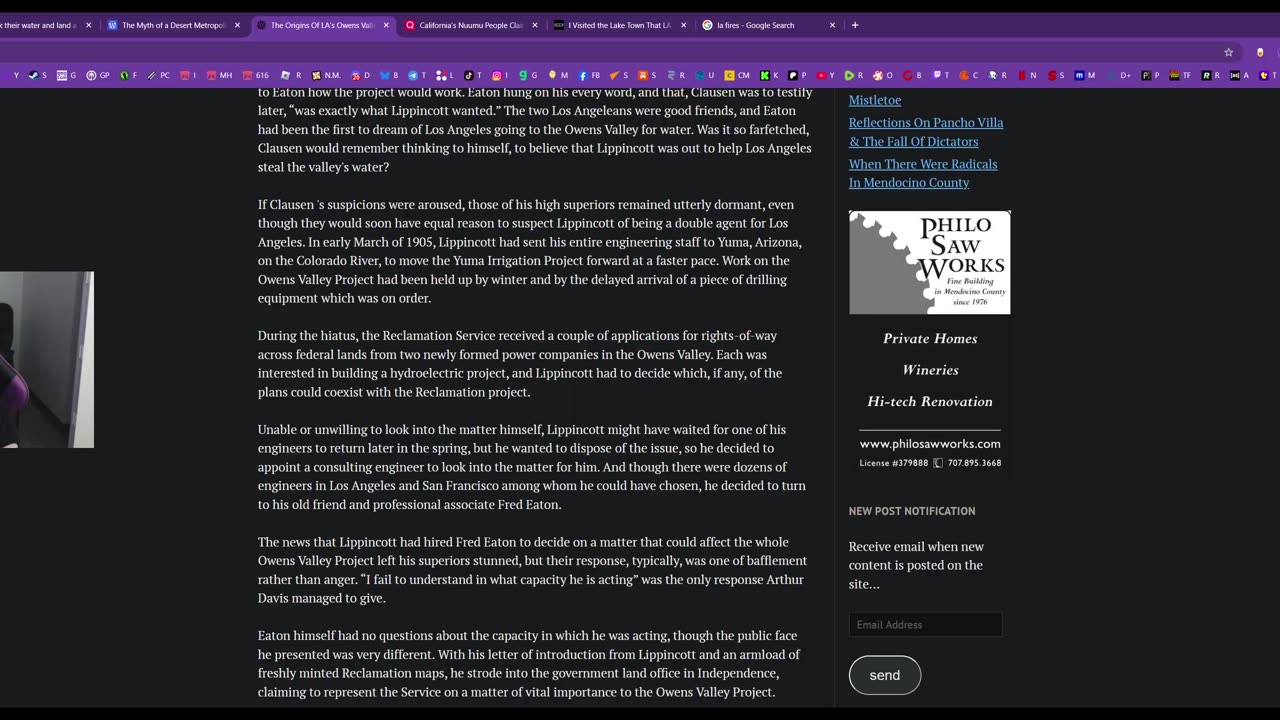The width and height of the screenshot is (1280, 720).
Task: Open the PC bookmark
Action: 159,75
